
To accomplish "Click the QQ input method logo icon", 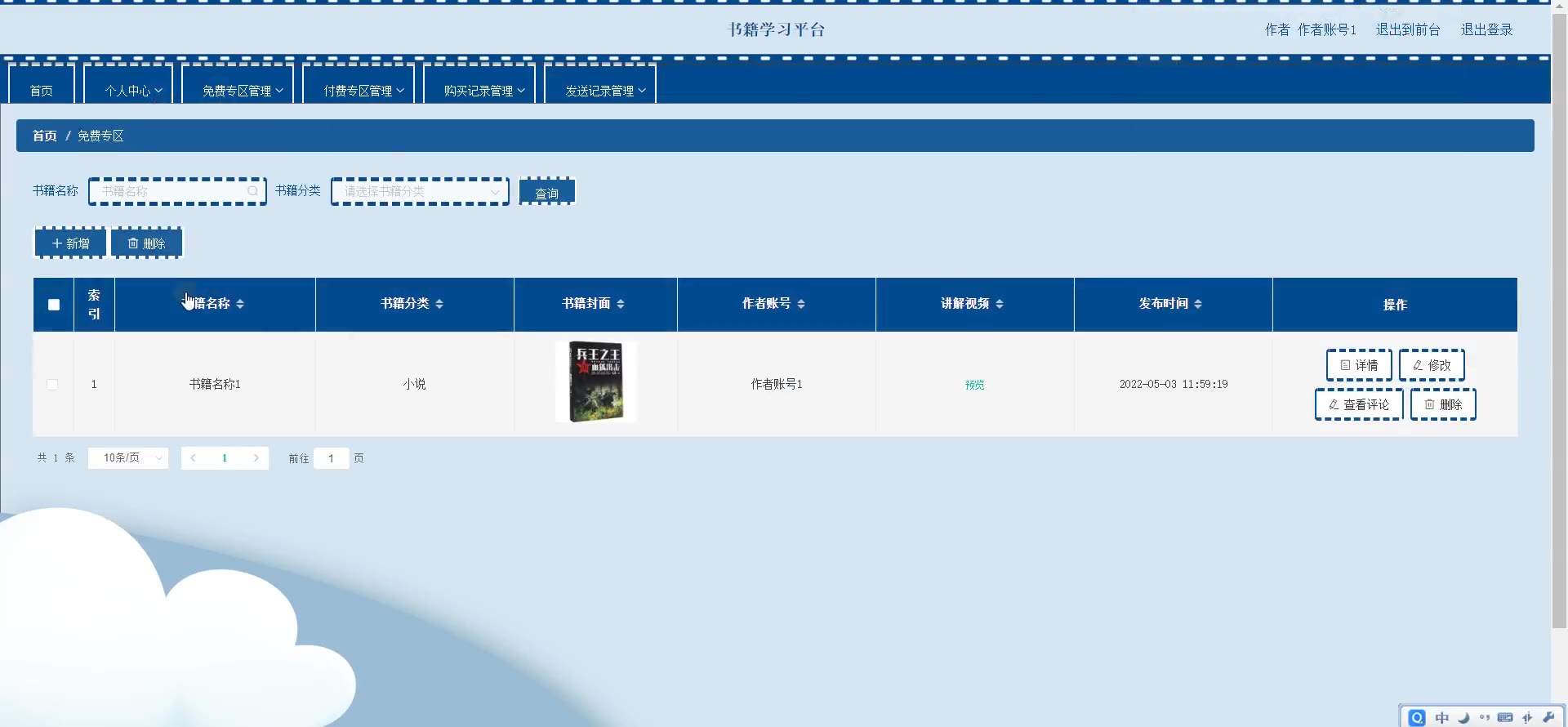I will tap(1417, 717).
